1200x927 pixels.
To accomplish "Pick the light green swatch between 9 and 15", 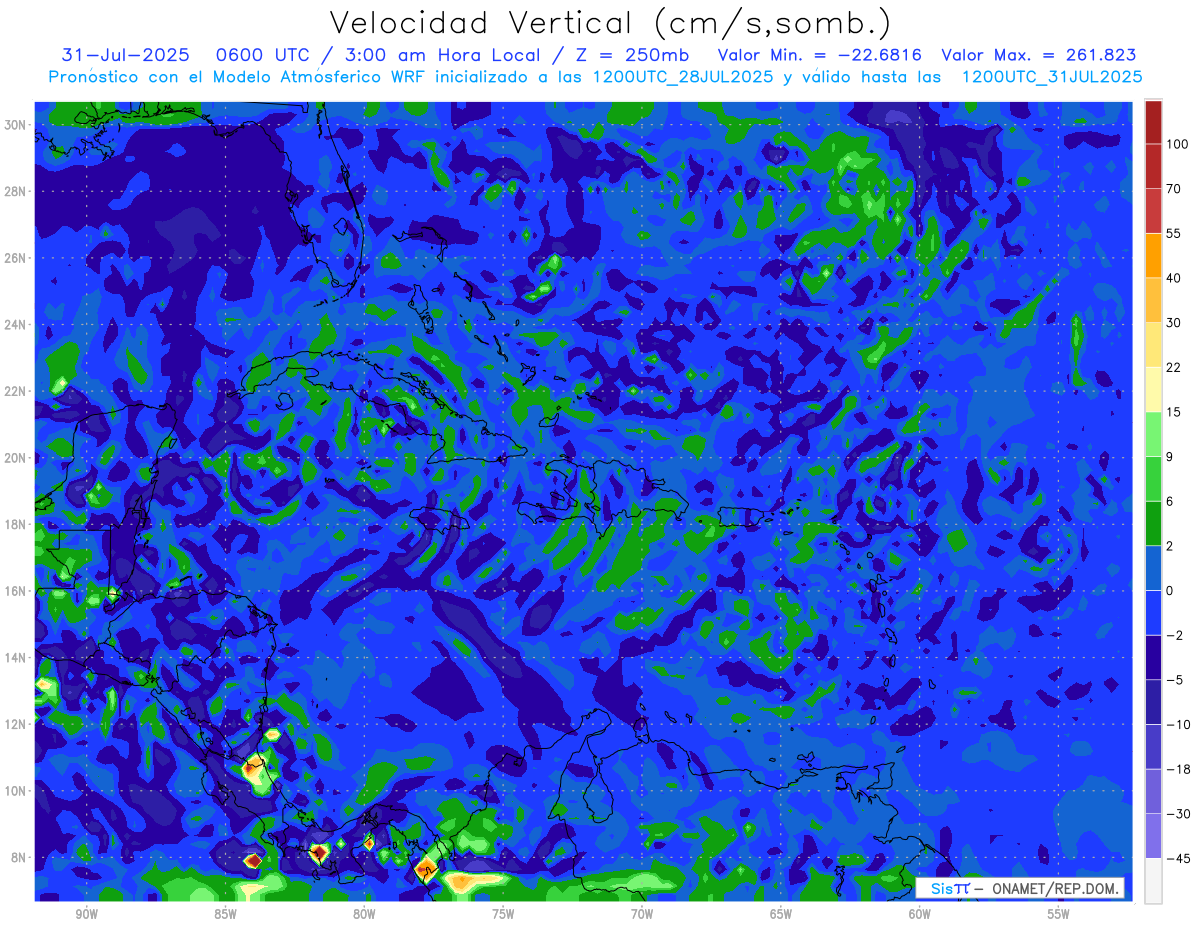I will [1153, 434].
